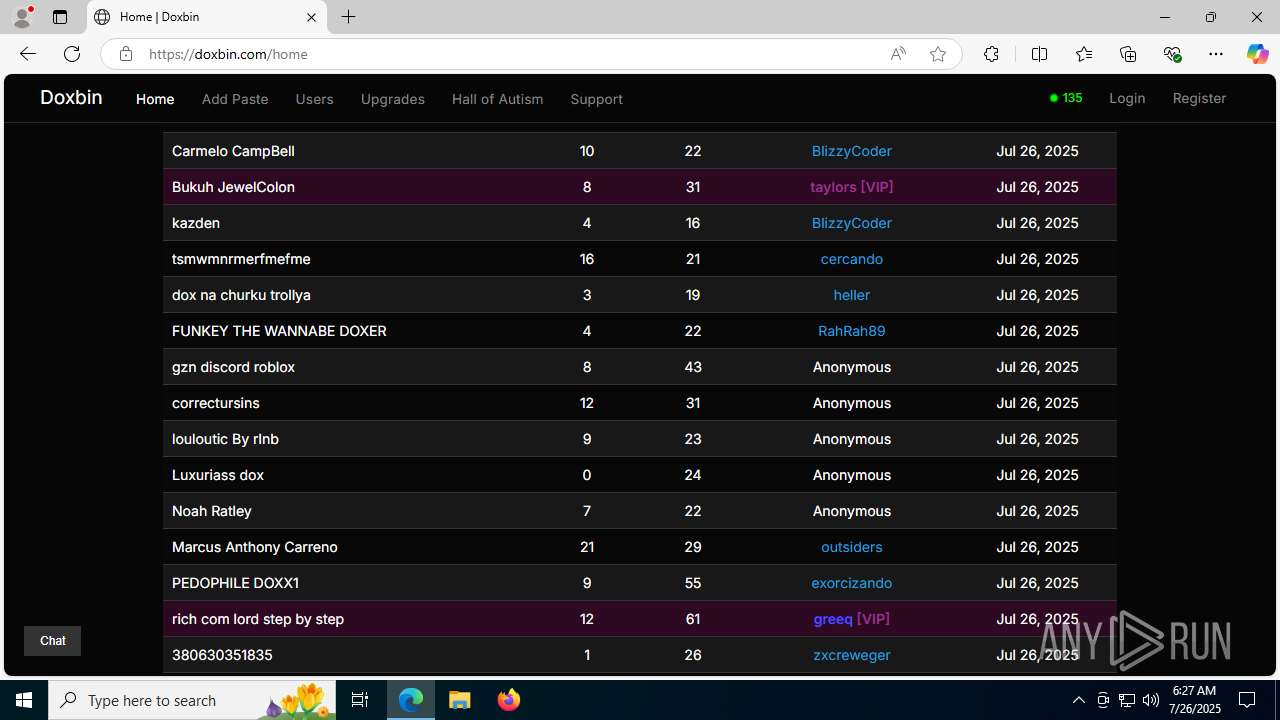Open Browser essentials heart icon
The height and width of the screenshot is (720, 1280).
[x=1172, y=54]
